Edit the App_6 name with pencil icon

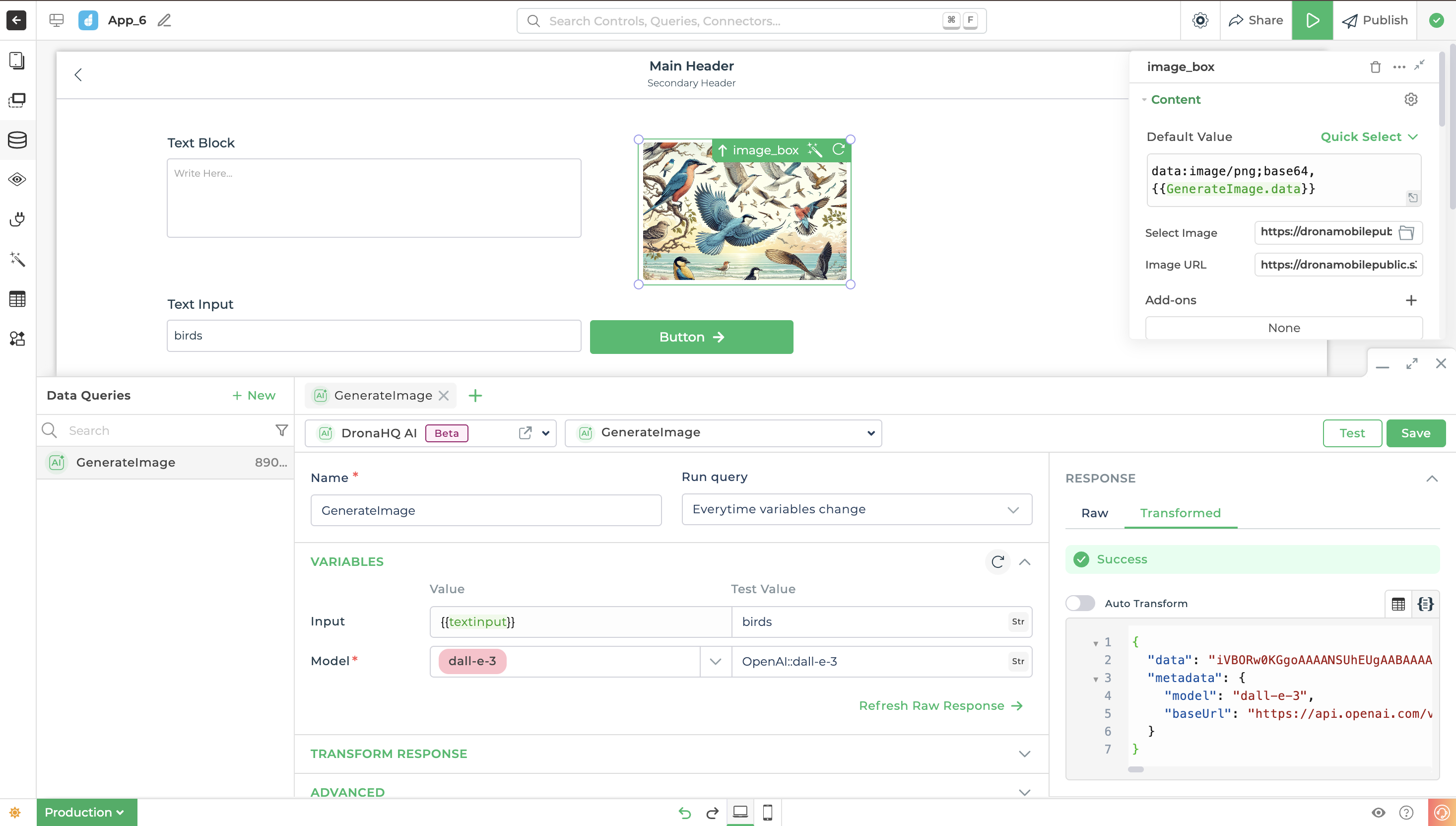(x=164, y=20)
